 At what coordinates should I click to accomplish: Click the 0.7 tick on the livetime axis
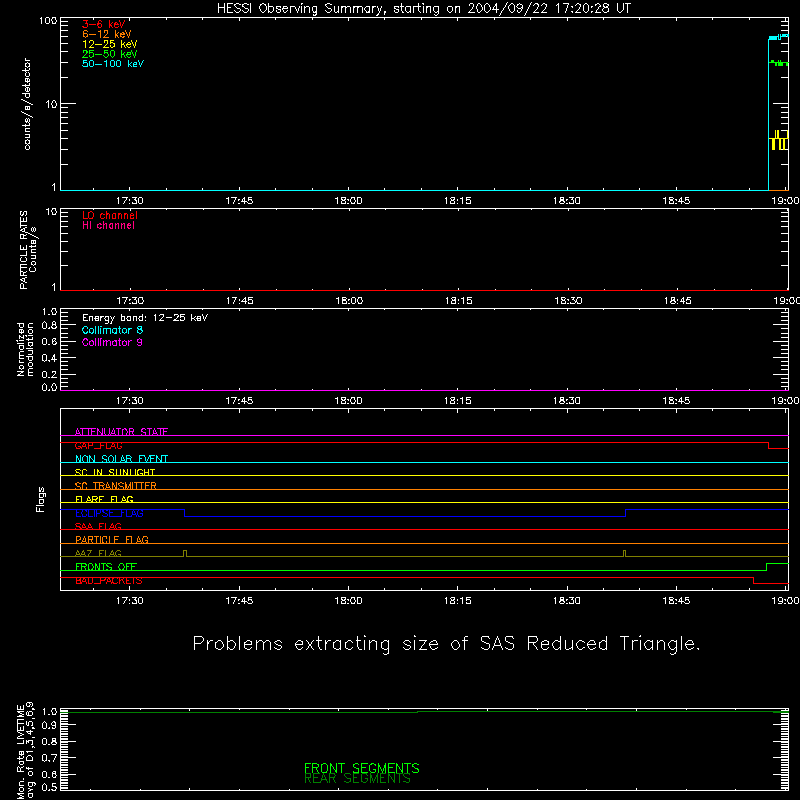pos(49,758)
